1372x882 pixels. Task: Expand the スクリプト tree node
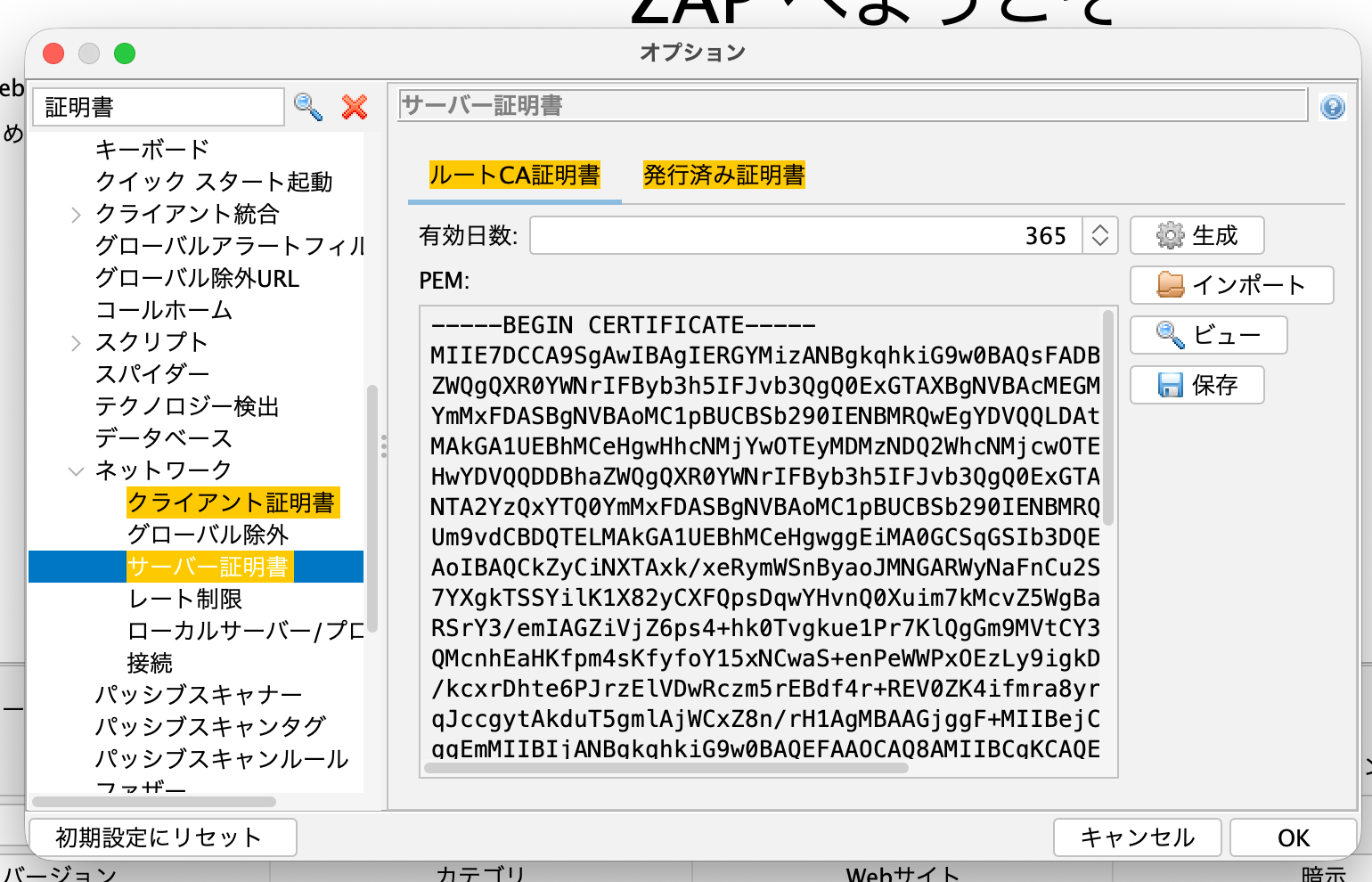76,343
